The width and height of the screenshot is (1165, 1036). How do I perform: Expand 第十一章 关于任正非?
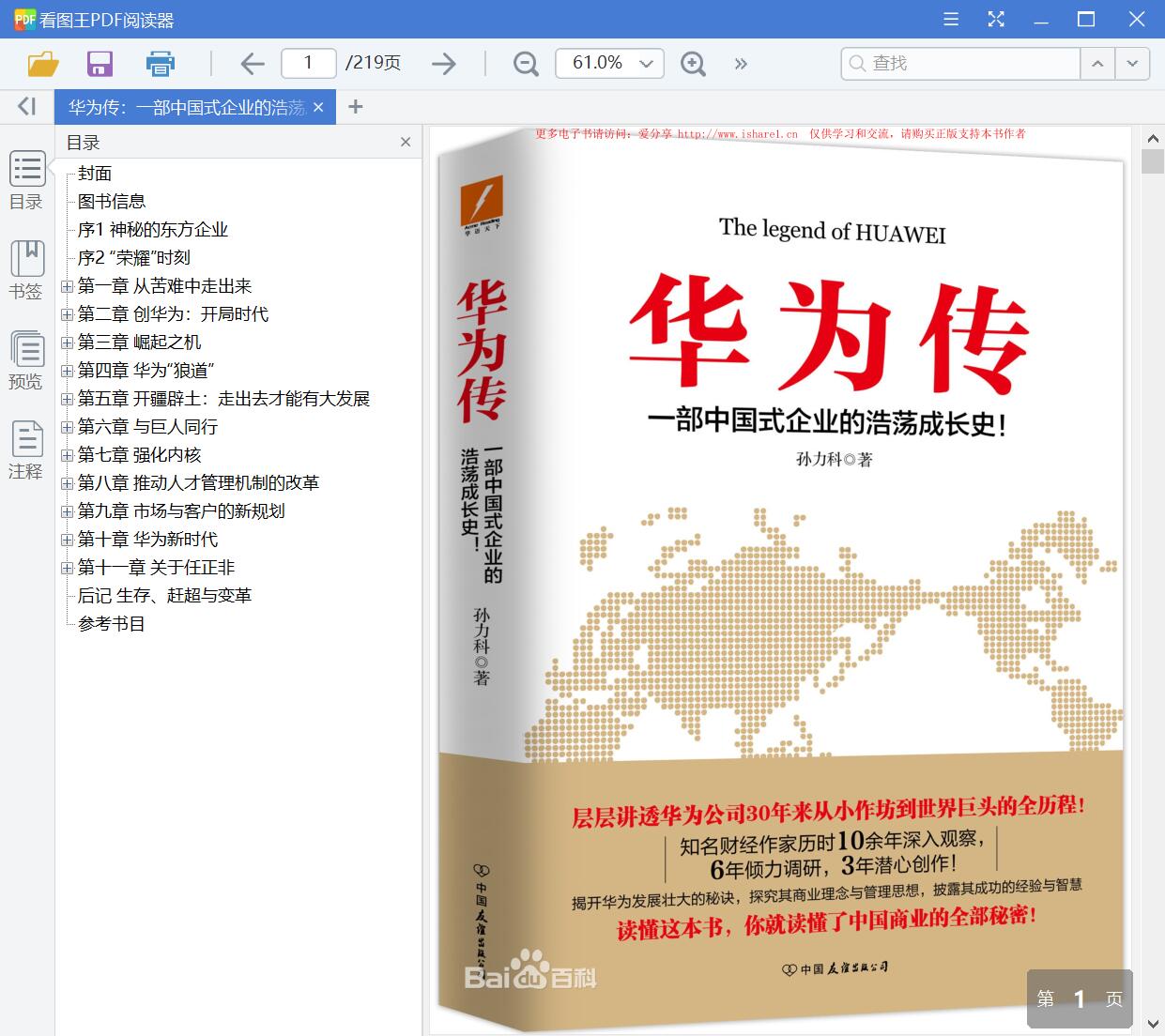[x=67, y=568]
